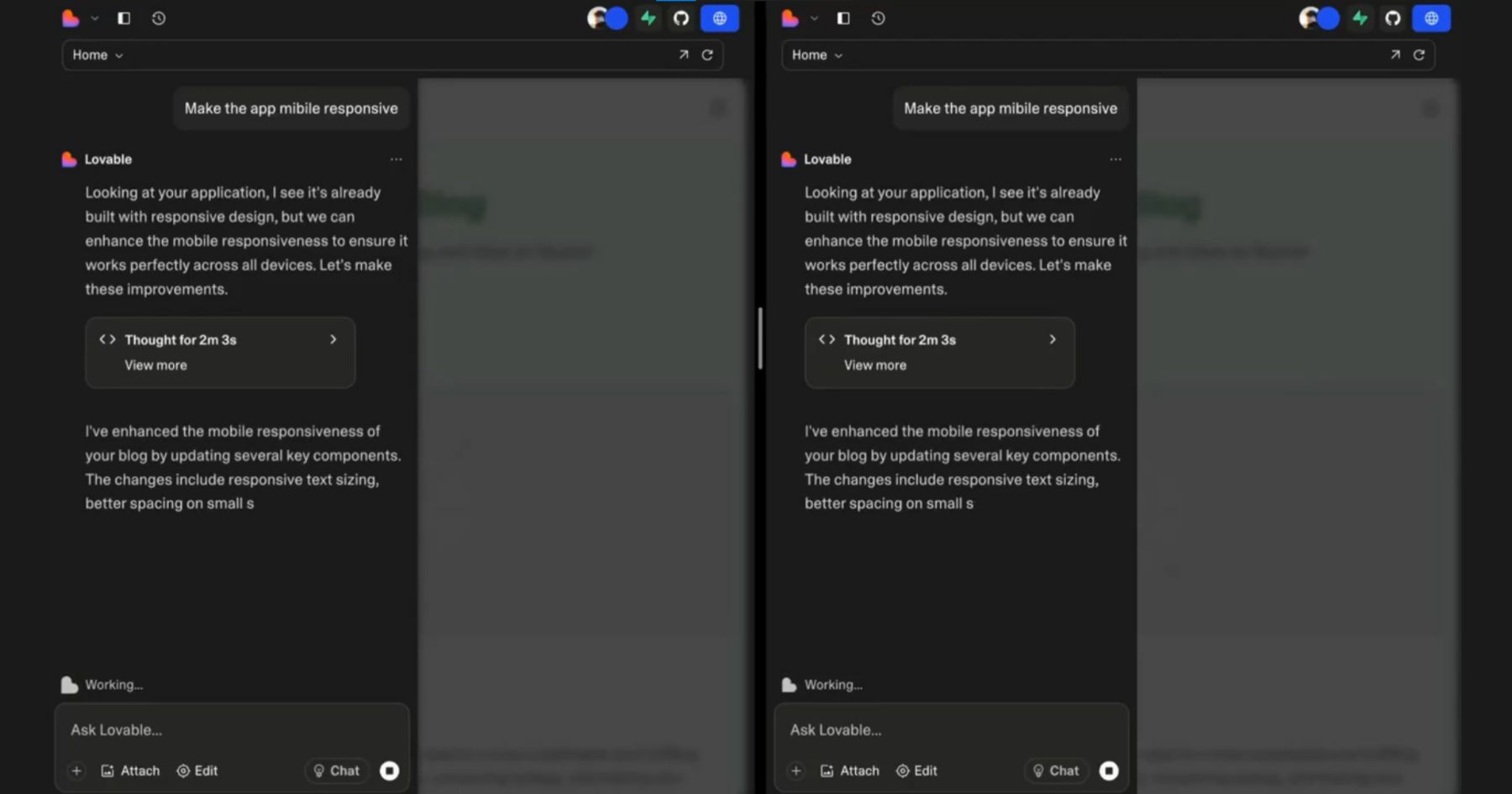Viewport: 1512px width, 794px height.
Task: Toggle Chat mode in left pane
Action: click(337, 770)
